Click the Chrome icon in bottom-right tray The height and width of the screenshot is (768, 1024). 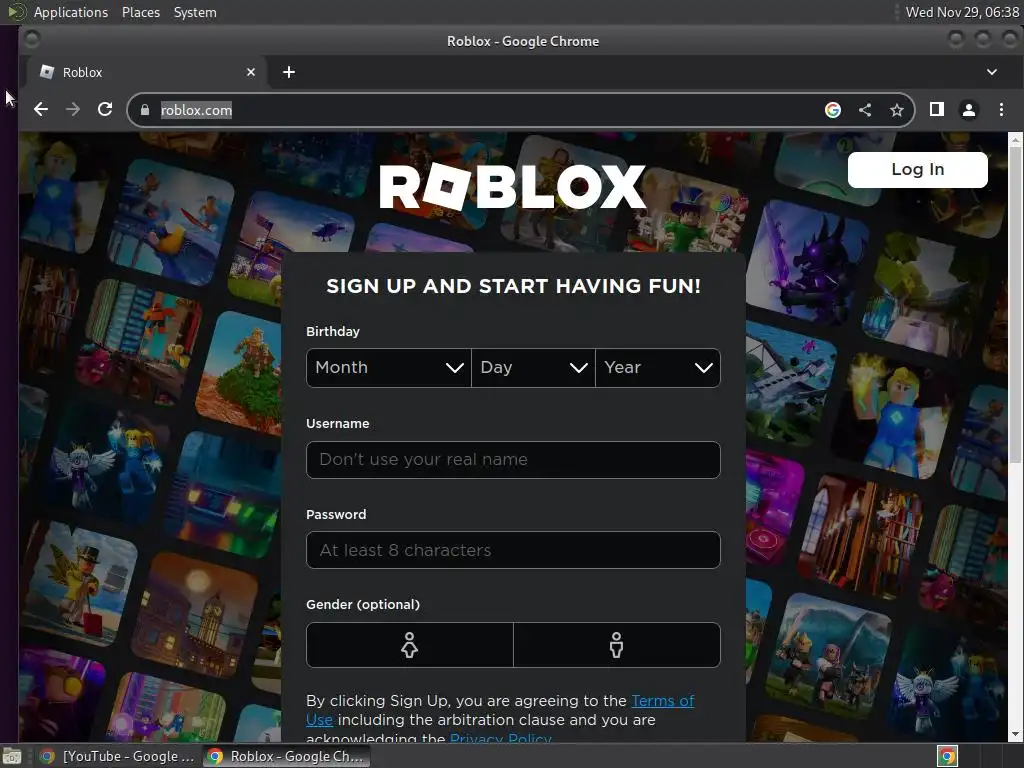point(947,756)
